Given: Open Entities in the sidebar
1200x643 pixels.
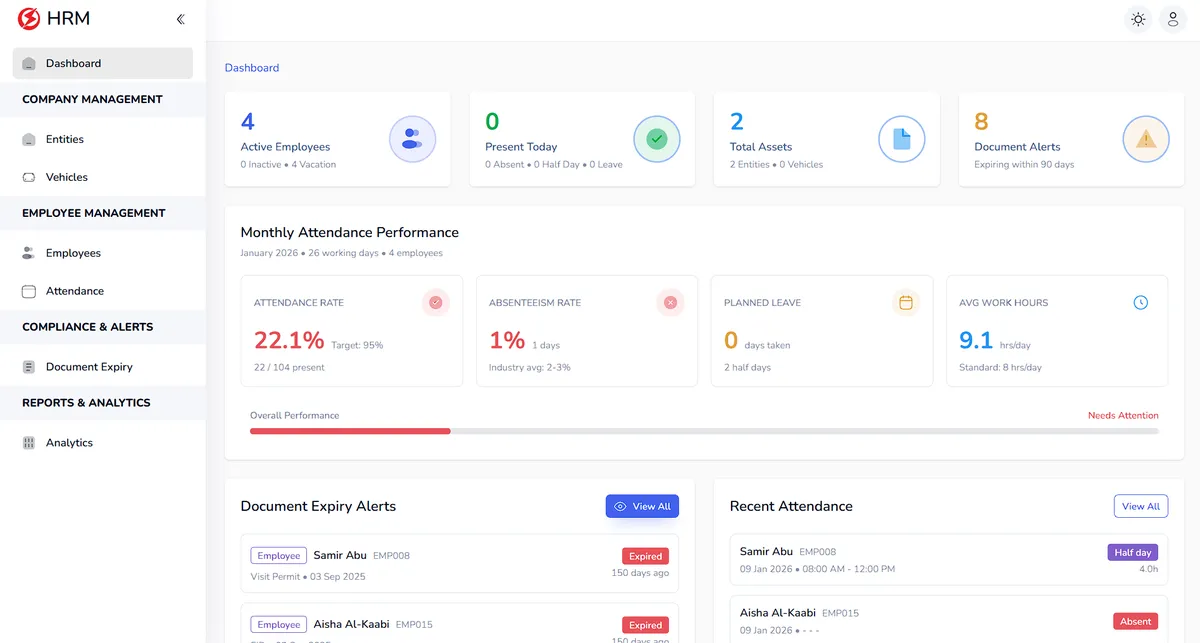Looking at the screenshot, I should (103, 139).
